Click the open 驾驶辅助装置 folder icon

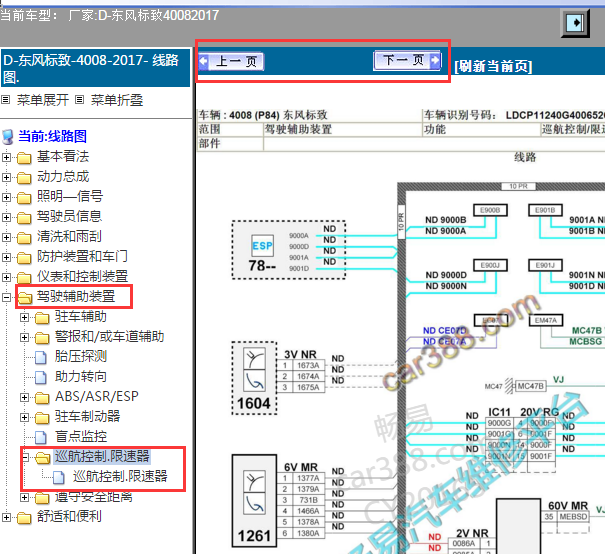pos(25,298)
